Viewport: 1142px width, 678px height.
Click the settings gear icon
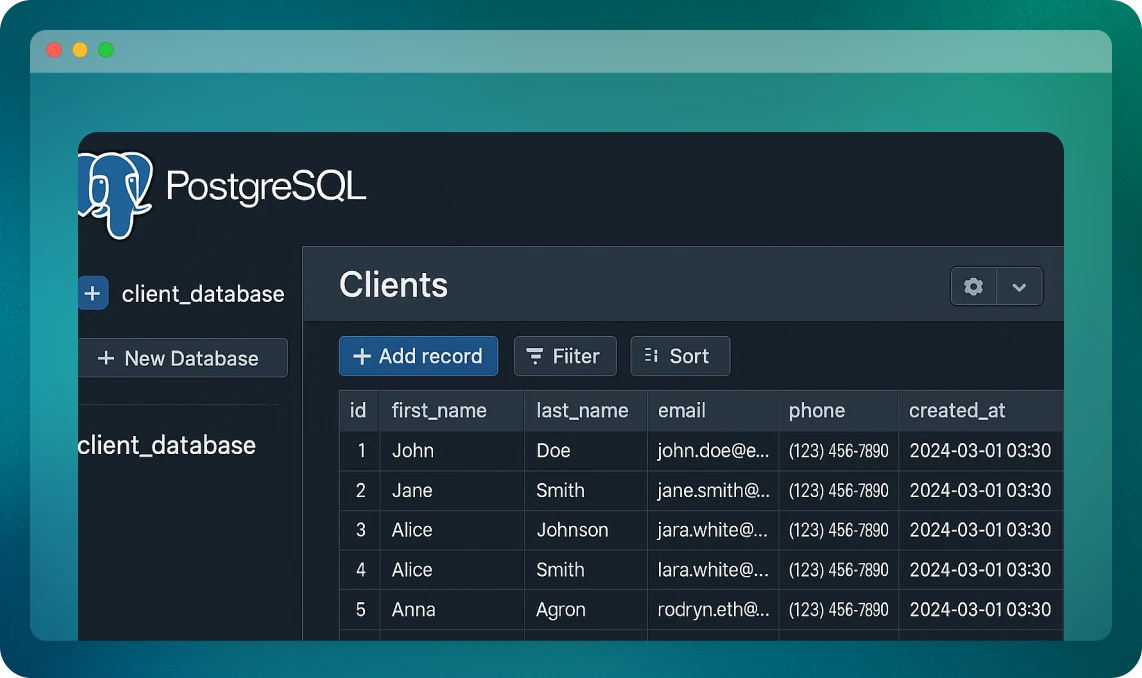973,287
